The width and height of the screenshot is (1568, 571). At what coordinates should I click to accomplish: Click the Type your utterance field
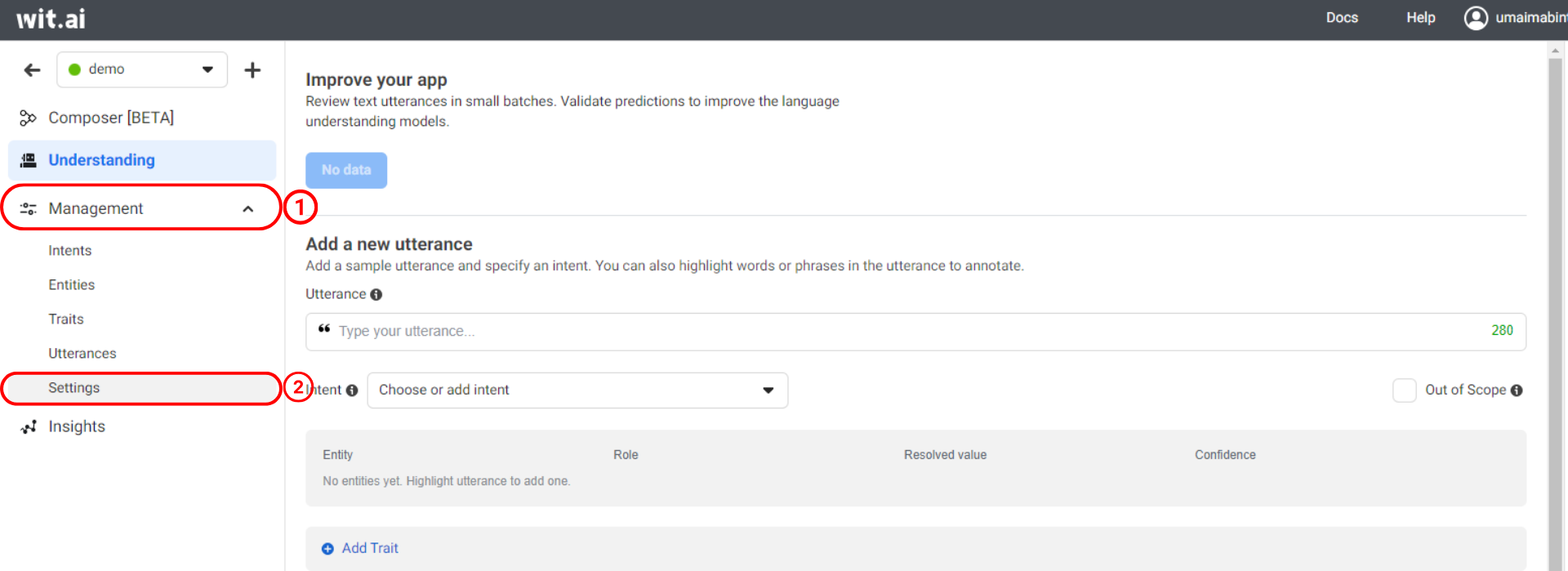(x=898, y=332)
